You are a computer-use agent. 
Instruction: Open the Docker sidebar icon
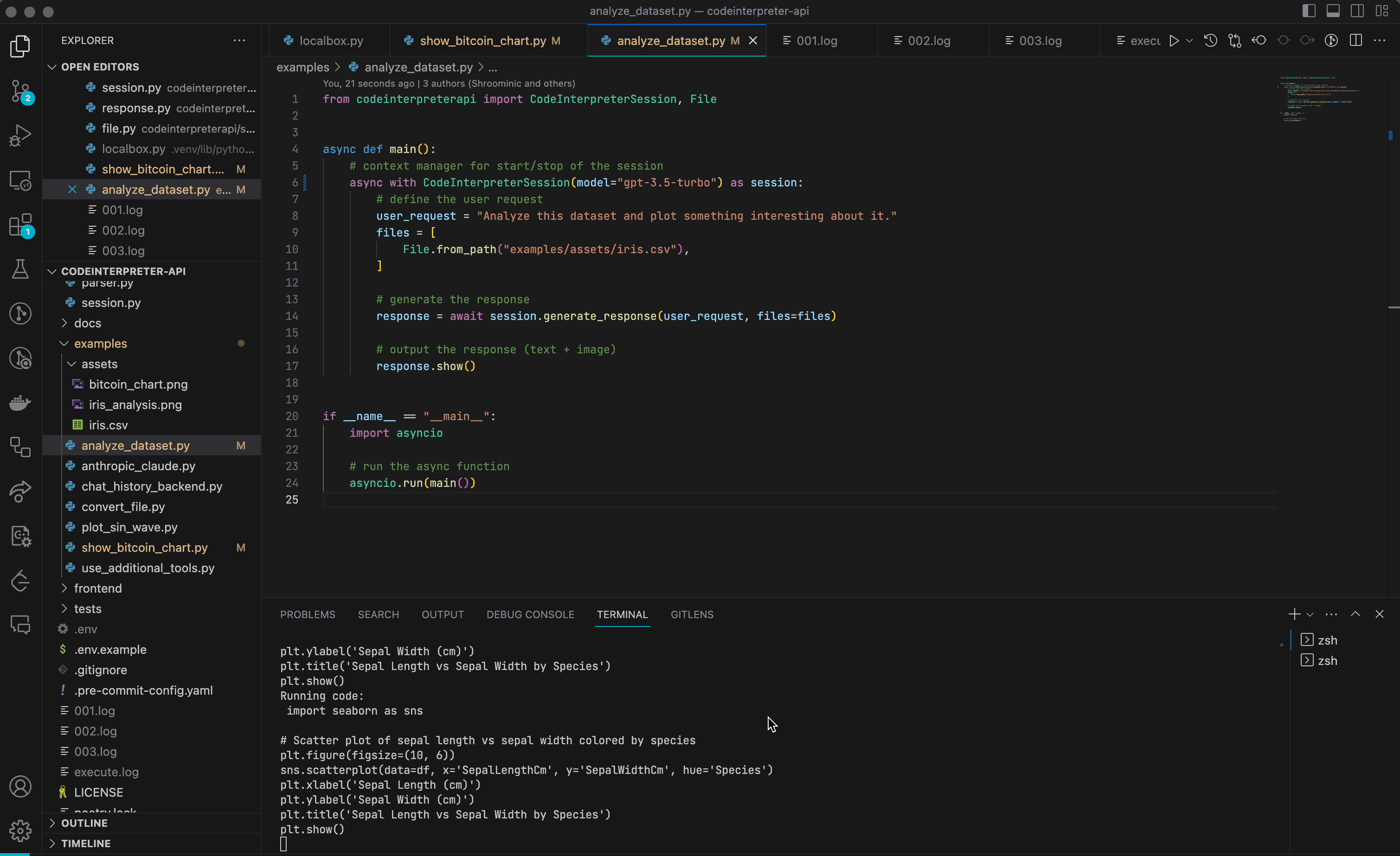tap(20, 402)
